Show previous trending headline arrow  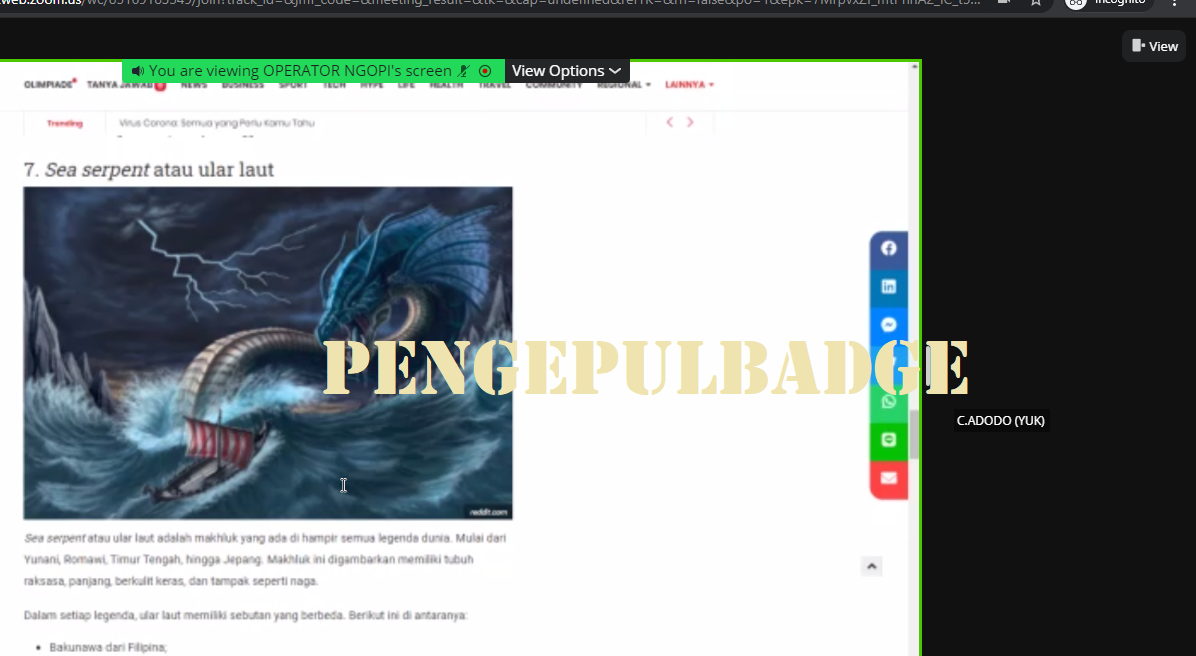(x=670, y=122)
